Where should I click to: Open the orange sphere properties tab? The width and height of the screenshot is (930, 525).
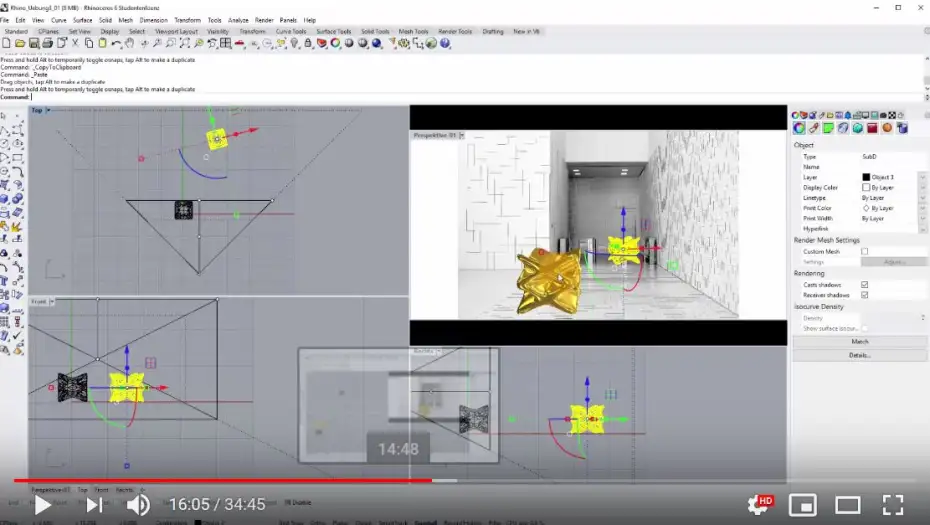click(x=887, y=128)
